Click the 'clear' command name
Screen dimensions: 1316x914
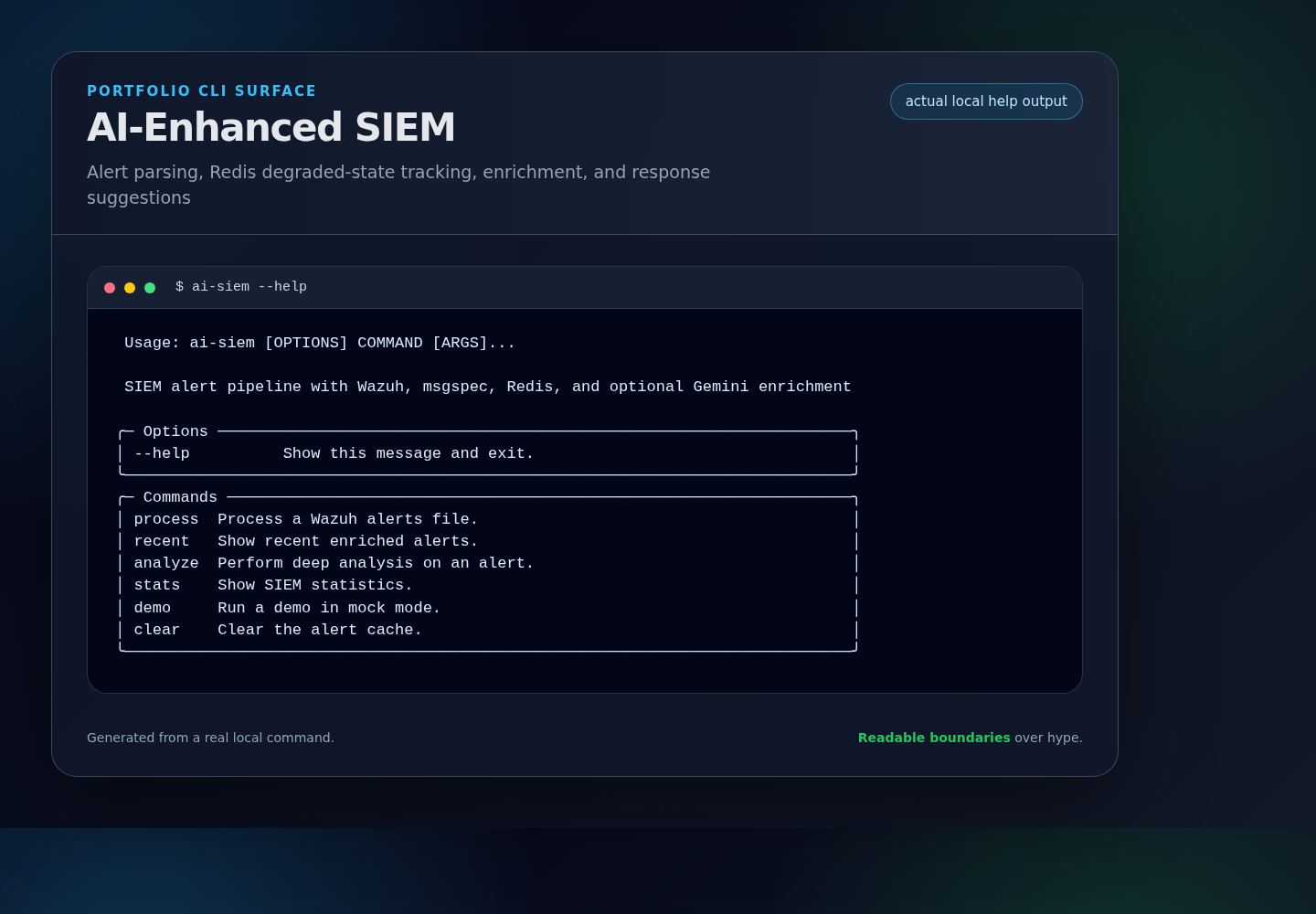157,630
